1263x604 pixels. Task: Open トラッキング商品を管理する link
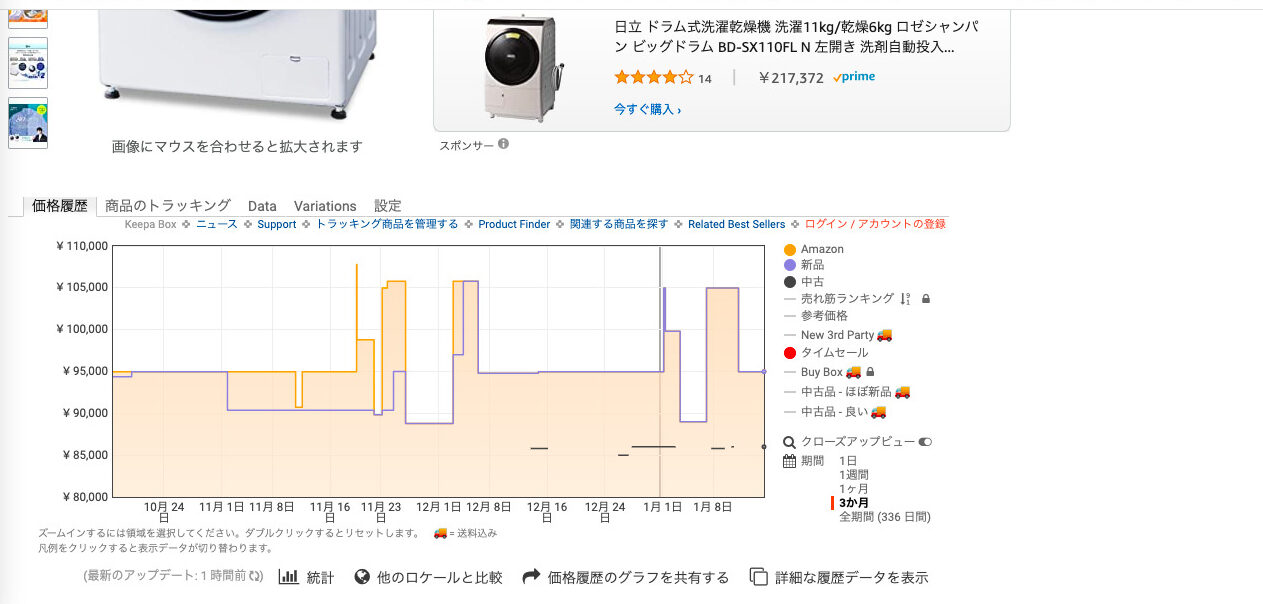click(387, 224)
